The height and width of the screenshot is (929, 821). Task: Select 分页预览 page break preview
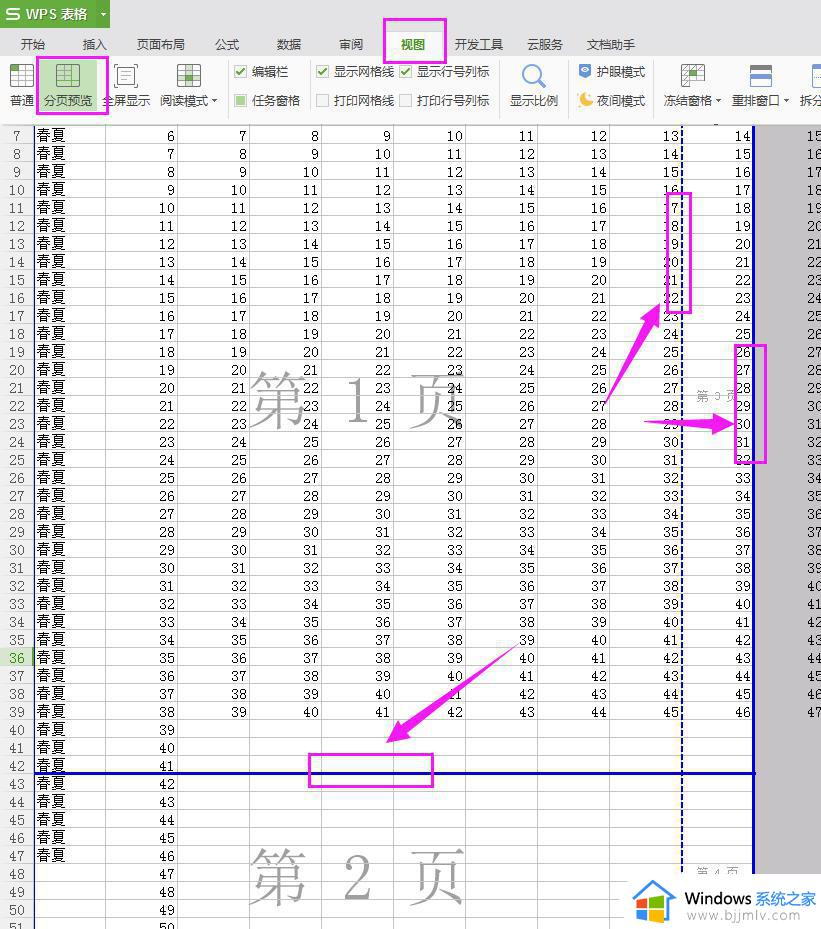[x=68, y=85]
